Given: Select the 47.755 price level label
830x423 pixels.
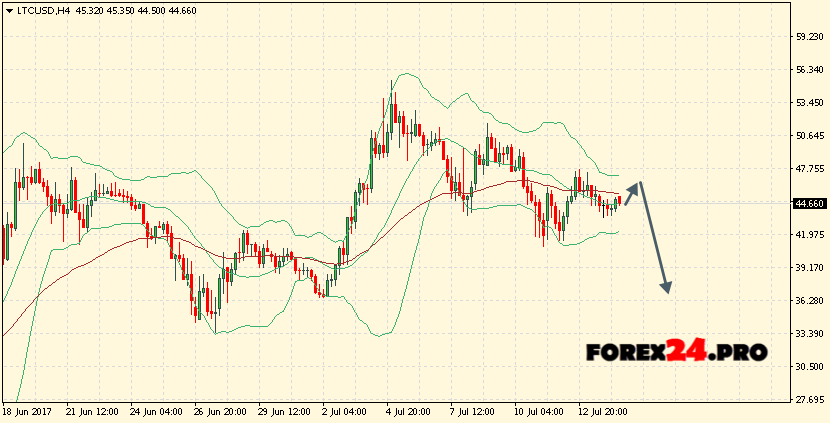Looking at the screenshot, I should tap(808, 169).
